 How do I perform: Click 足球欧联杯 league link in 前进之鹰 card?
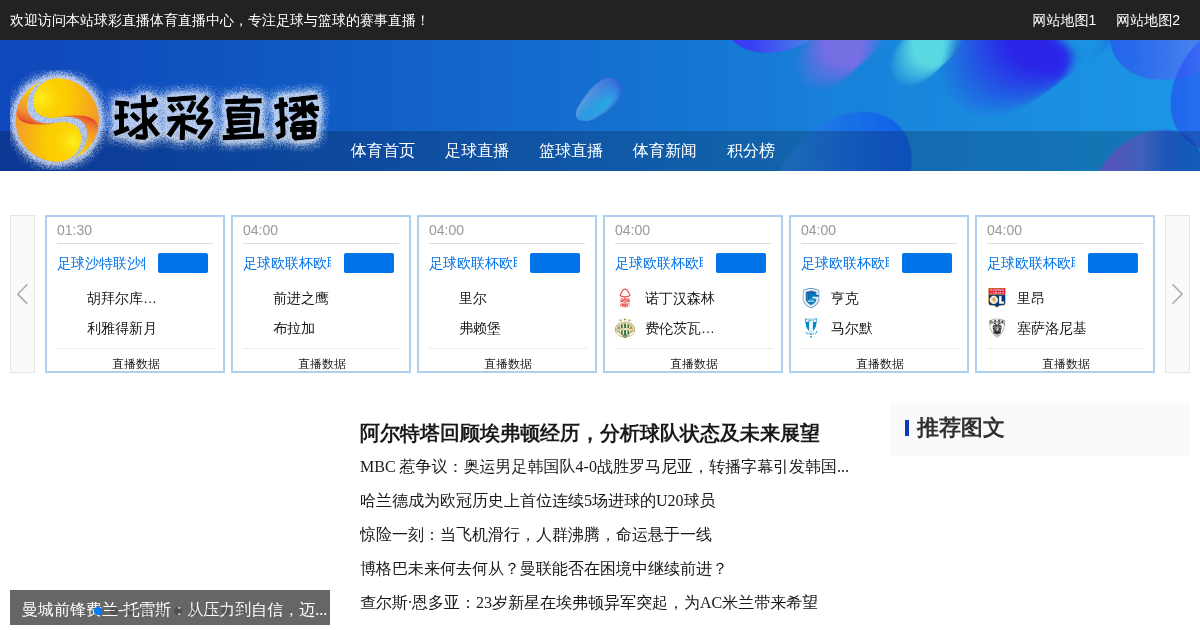point(287,263)
